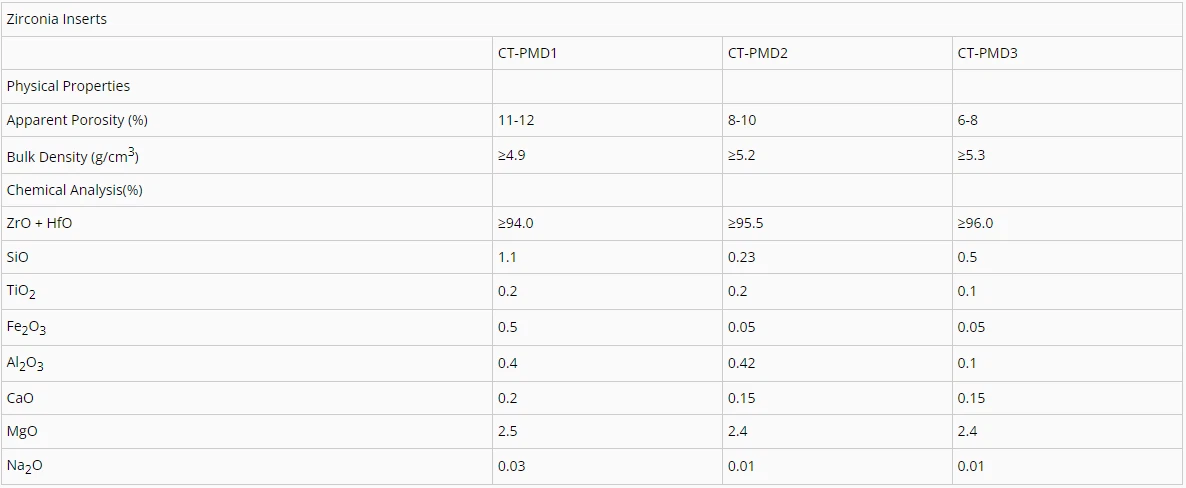Select the Bulk Density row label
The height and width of the screenshot is (488, 1186).
(x=72, y=157)
